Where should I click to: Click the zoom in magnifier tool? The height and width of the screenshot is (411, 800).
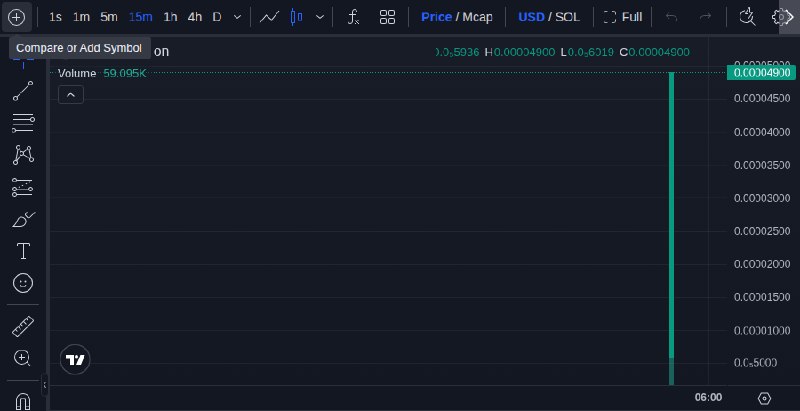pos(22,358)
